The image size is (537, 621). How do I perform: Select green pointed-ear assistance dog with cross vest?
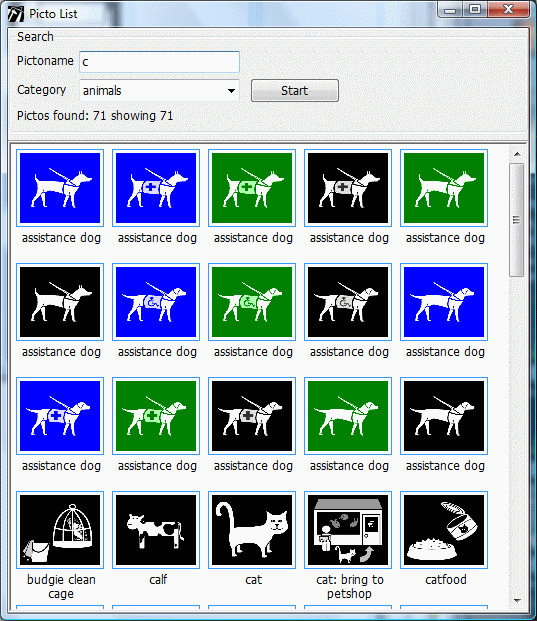coord(252,188)
